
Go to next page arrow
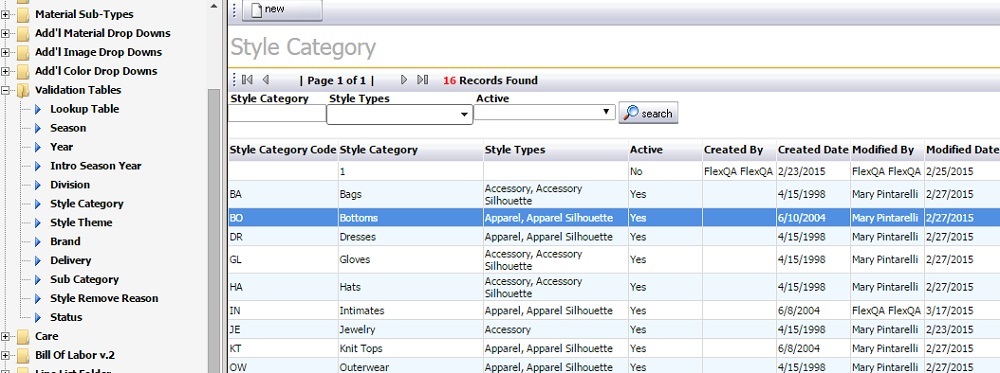[404, 80]
